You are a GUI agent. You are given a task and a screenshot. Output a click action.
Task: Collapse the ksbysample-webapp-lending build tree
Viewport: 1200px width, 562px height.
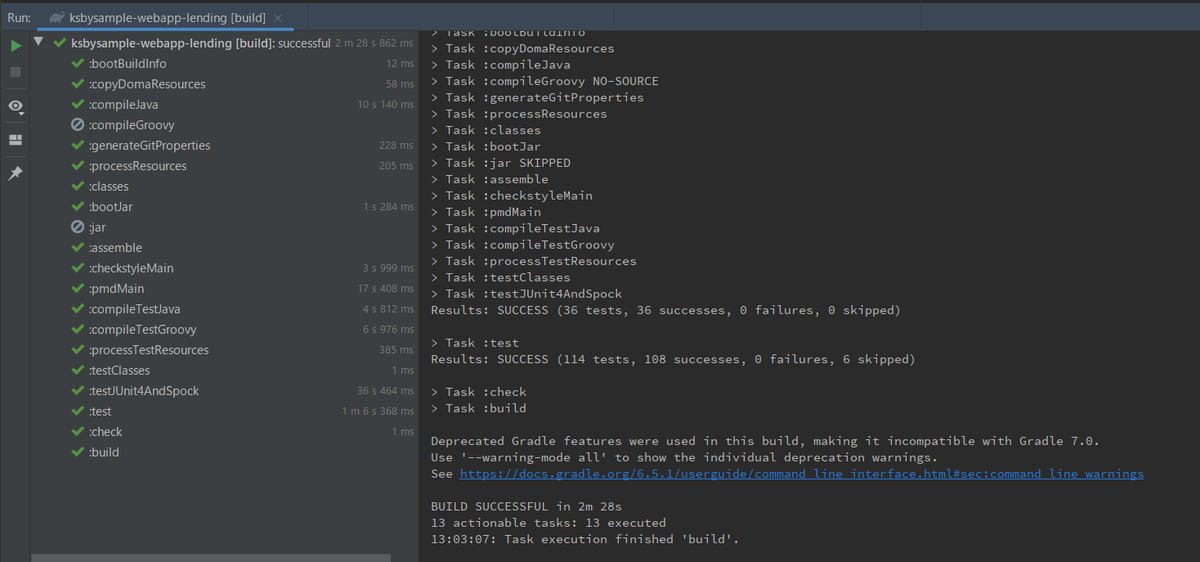(38, 43)
